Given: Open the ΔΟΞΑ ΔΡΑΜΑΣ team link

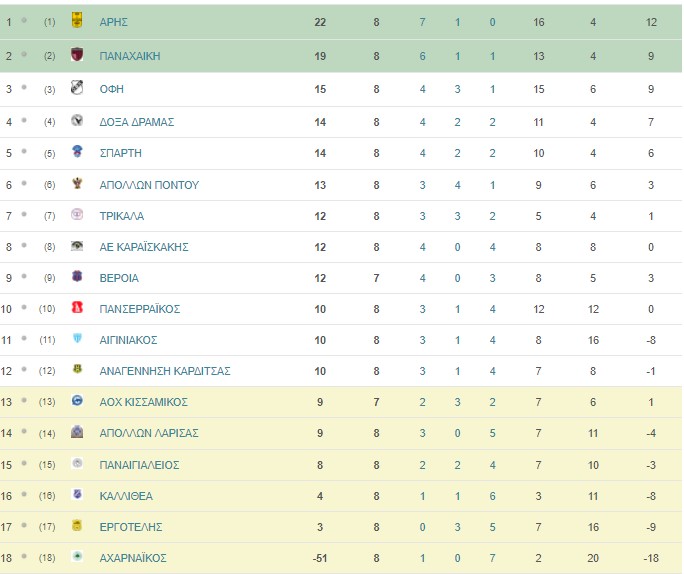Looking at the screenshot, I should (137, 122).
